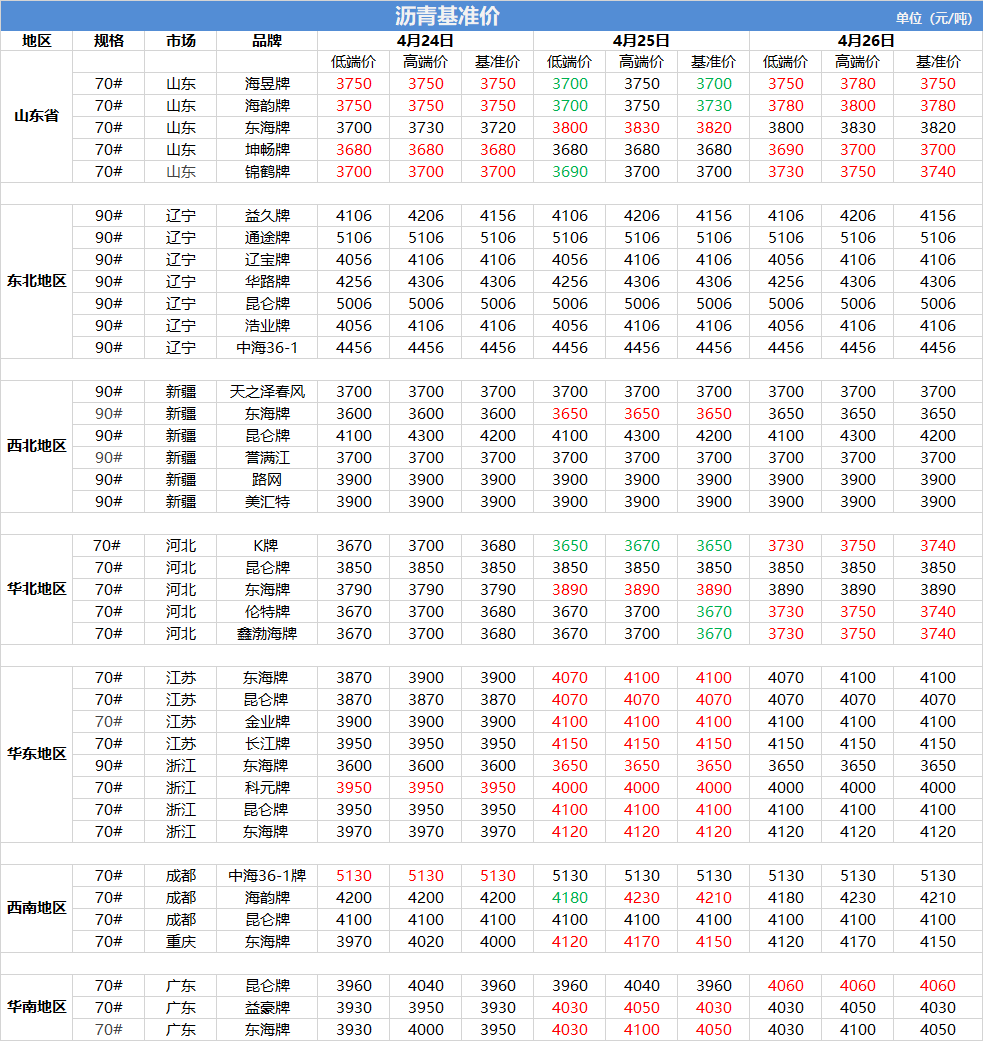Click the 4月25日 date header
Image resolution: width=983 pixels, height=1041 pixels.
(641, 41)
